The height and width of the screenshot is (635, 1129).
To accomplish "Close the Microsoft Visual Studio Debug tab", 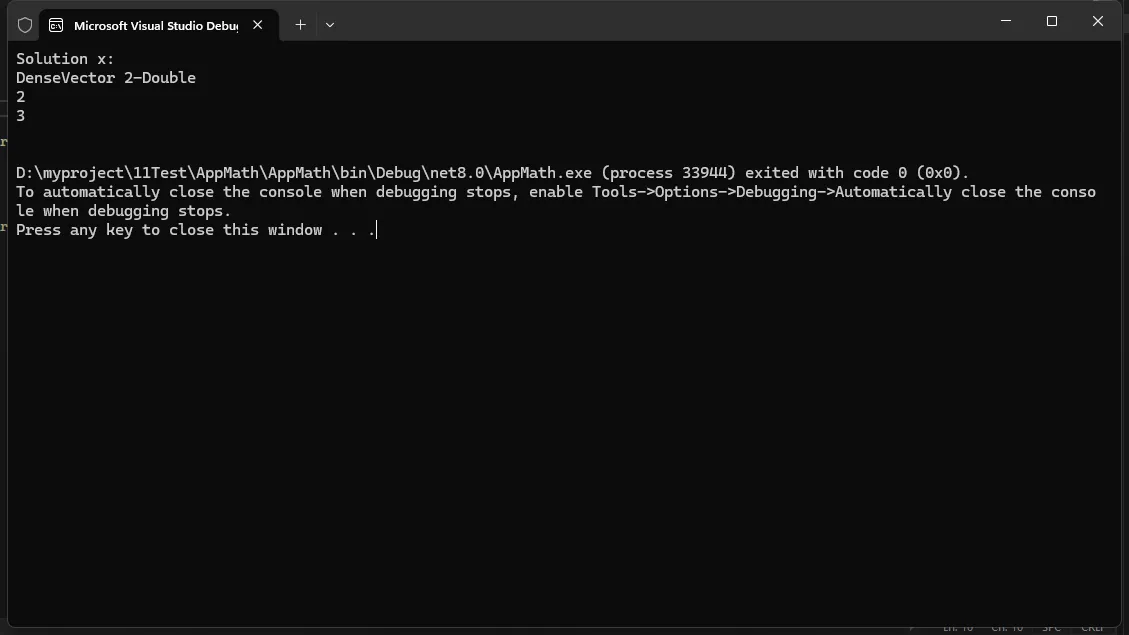I will click(x=258, y=25).
